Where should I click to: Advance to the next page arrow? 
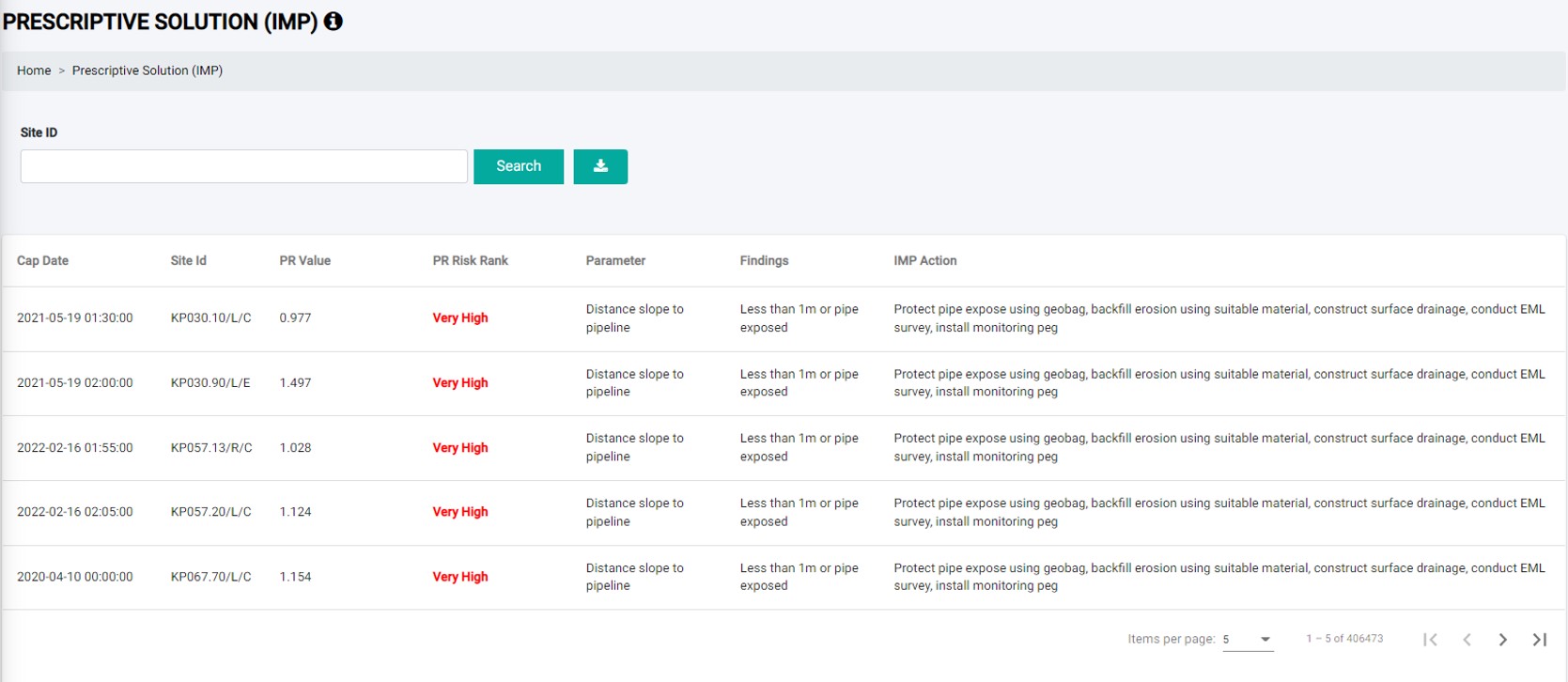[1503, 640]
